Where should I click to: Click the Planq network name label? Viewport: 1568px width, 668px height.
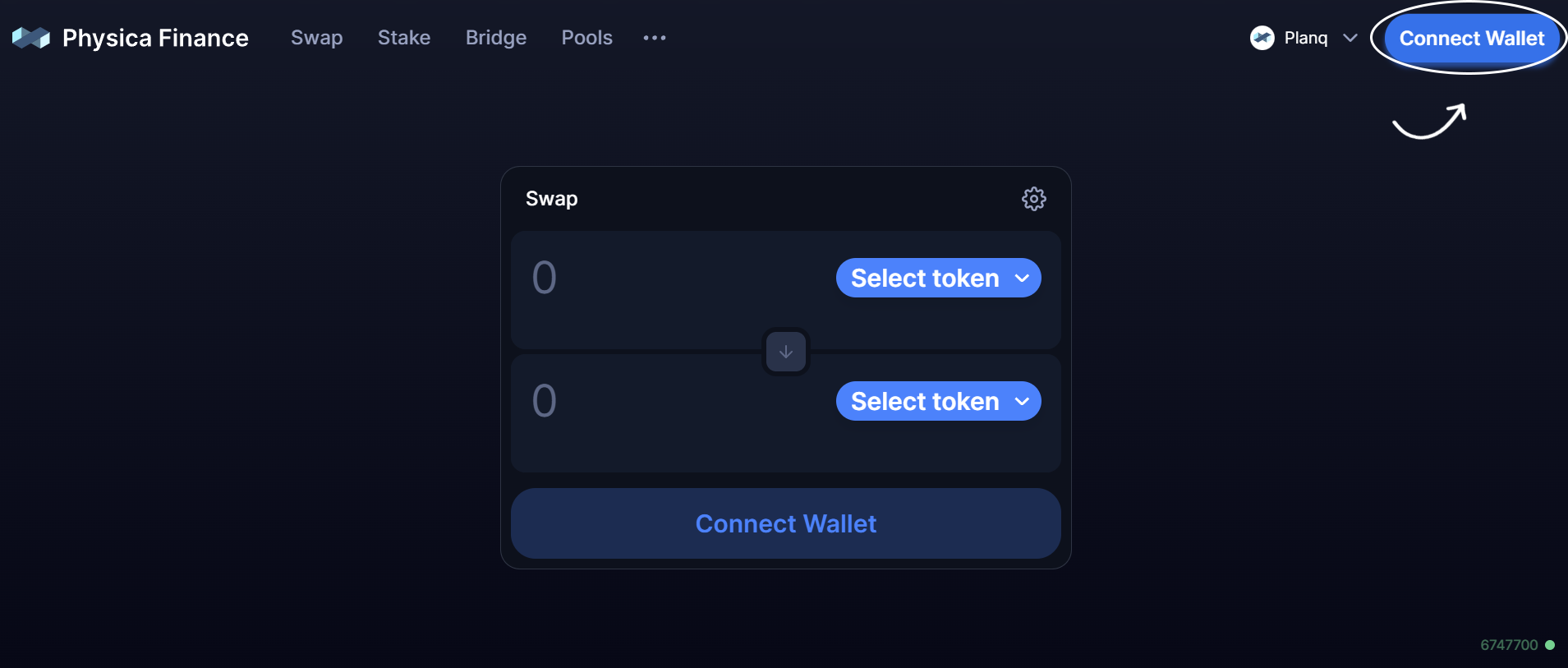[1306, 38]
